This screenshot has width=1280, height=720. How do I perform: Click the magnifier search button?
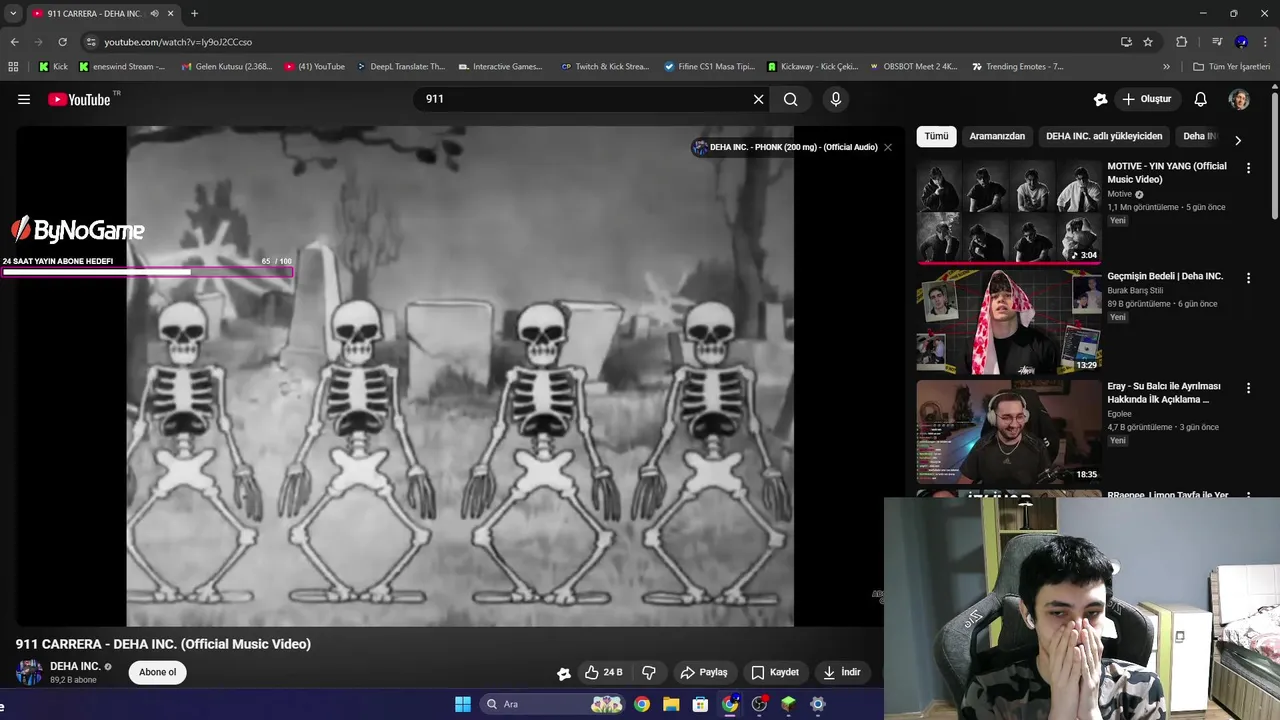(x=791, y=99)
